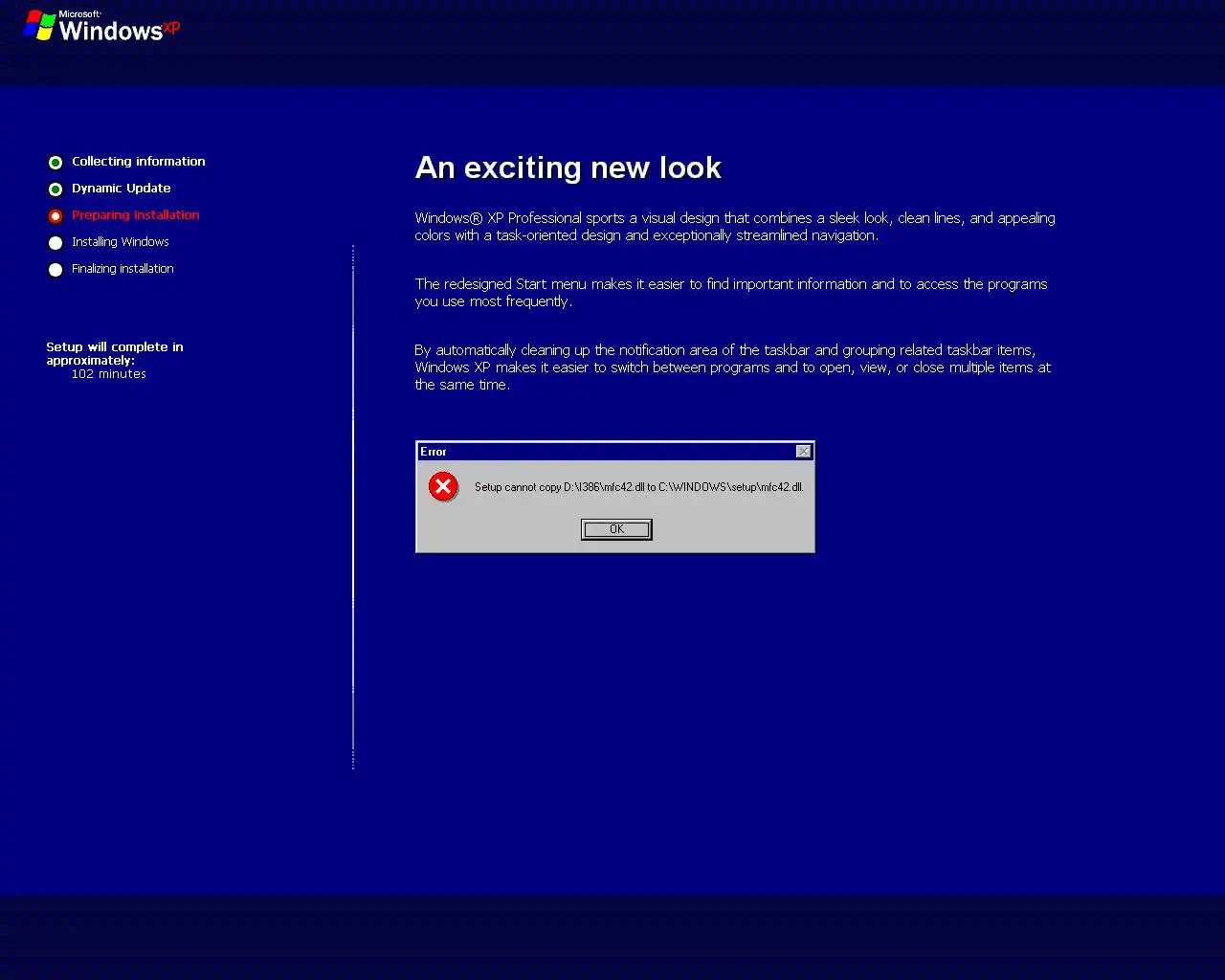This screenshot has width=1225, height=980.
Task: Click the 'Dynamic Update' step label
Action: 122,189
